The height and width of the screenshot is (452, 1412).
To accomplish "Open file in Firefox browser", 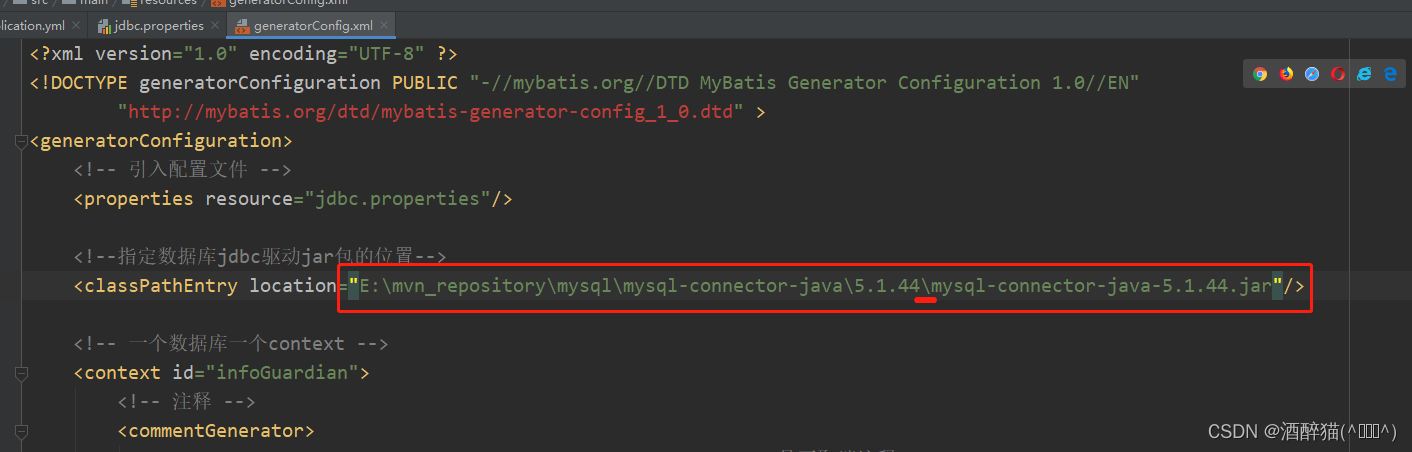I will (1286, 73).
